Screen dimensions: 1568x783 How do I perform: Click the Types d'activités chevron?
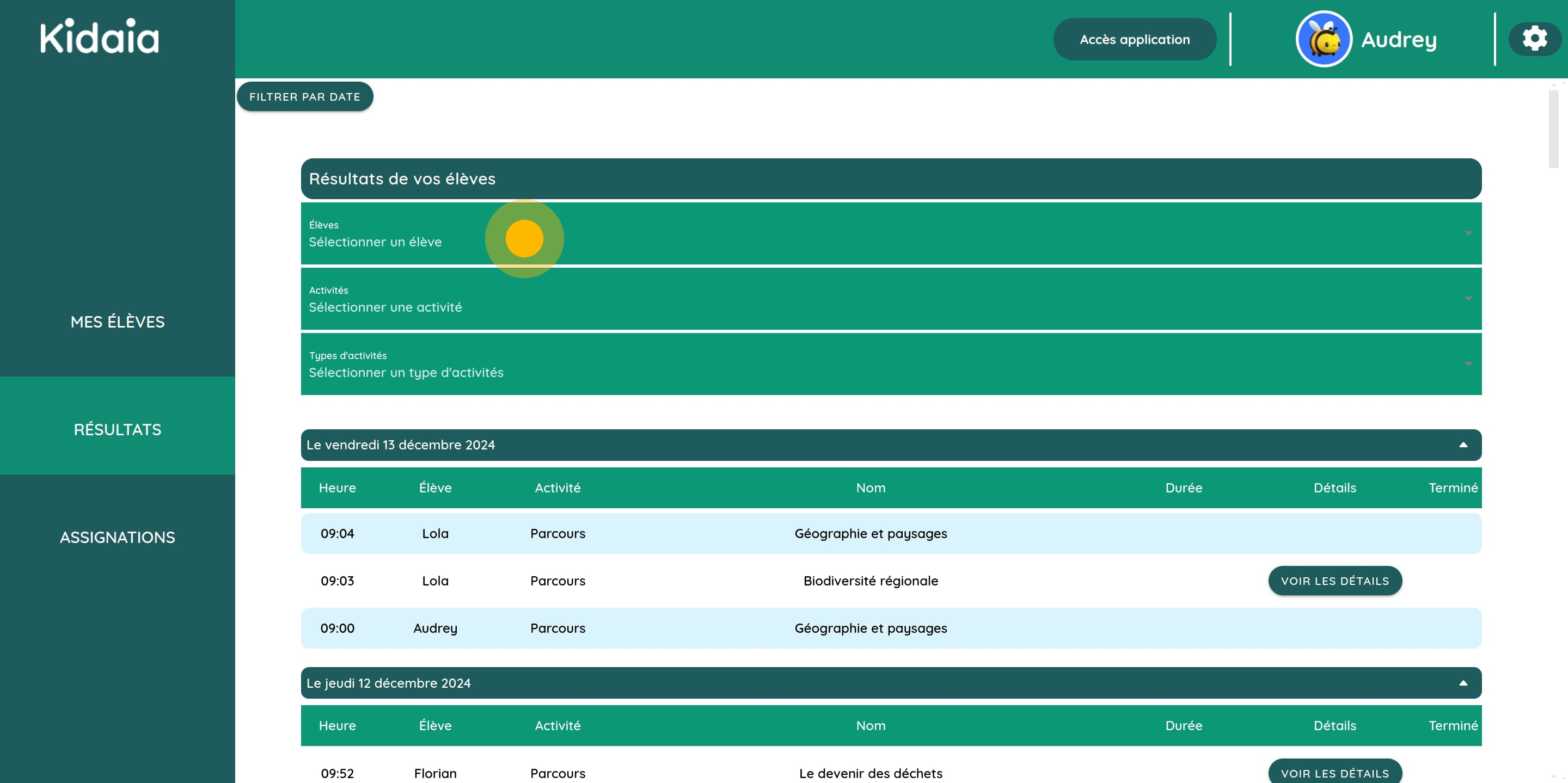tap(1469, 364)
